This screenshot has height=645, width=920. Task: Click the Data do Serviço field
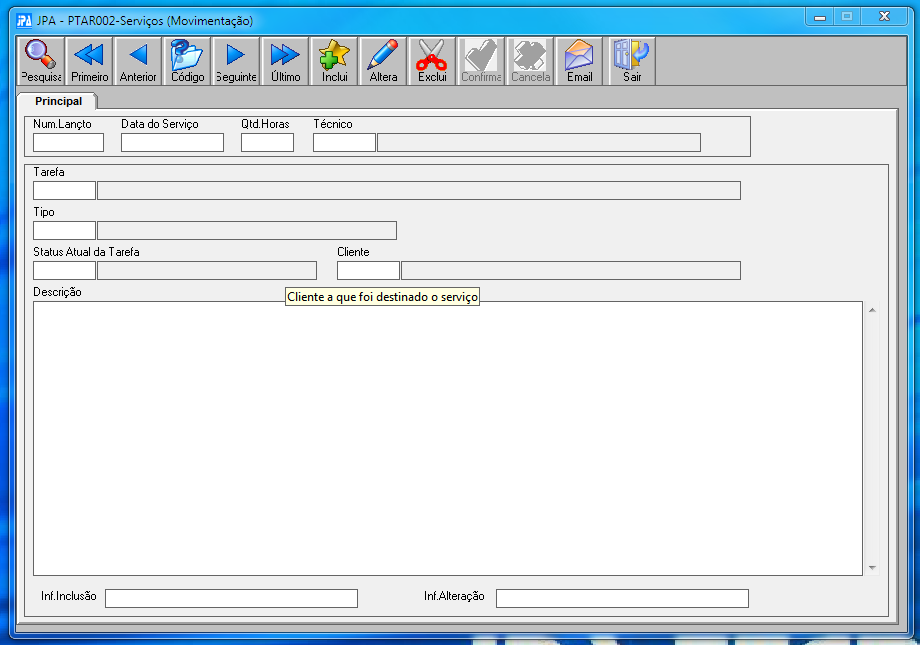pyautogui.click(x=172, y=143)
